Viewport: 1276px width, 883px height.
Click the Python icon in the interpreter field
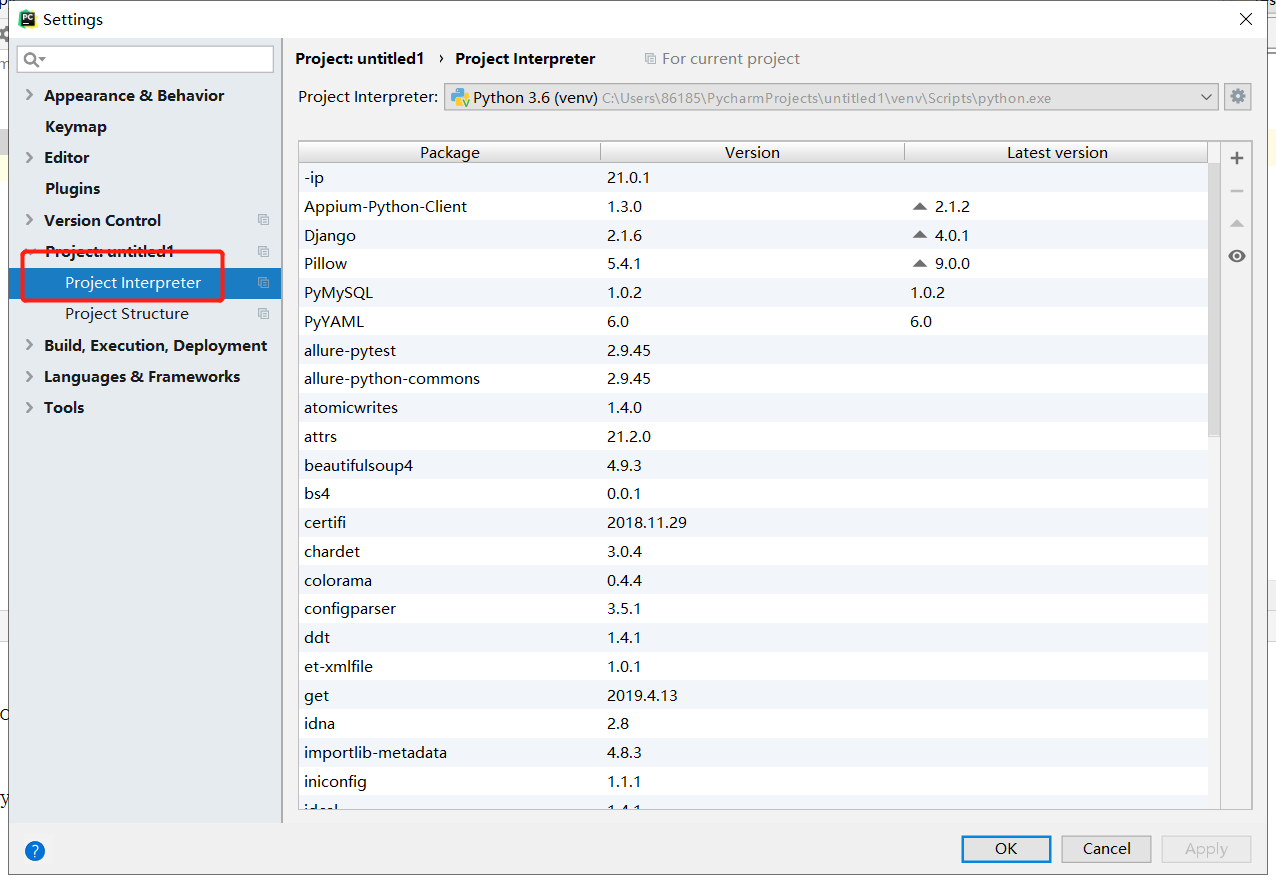click(460, 97)
